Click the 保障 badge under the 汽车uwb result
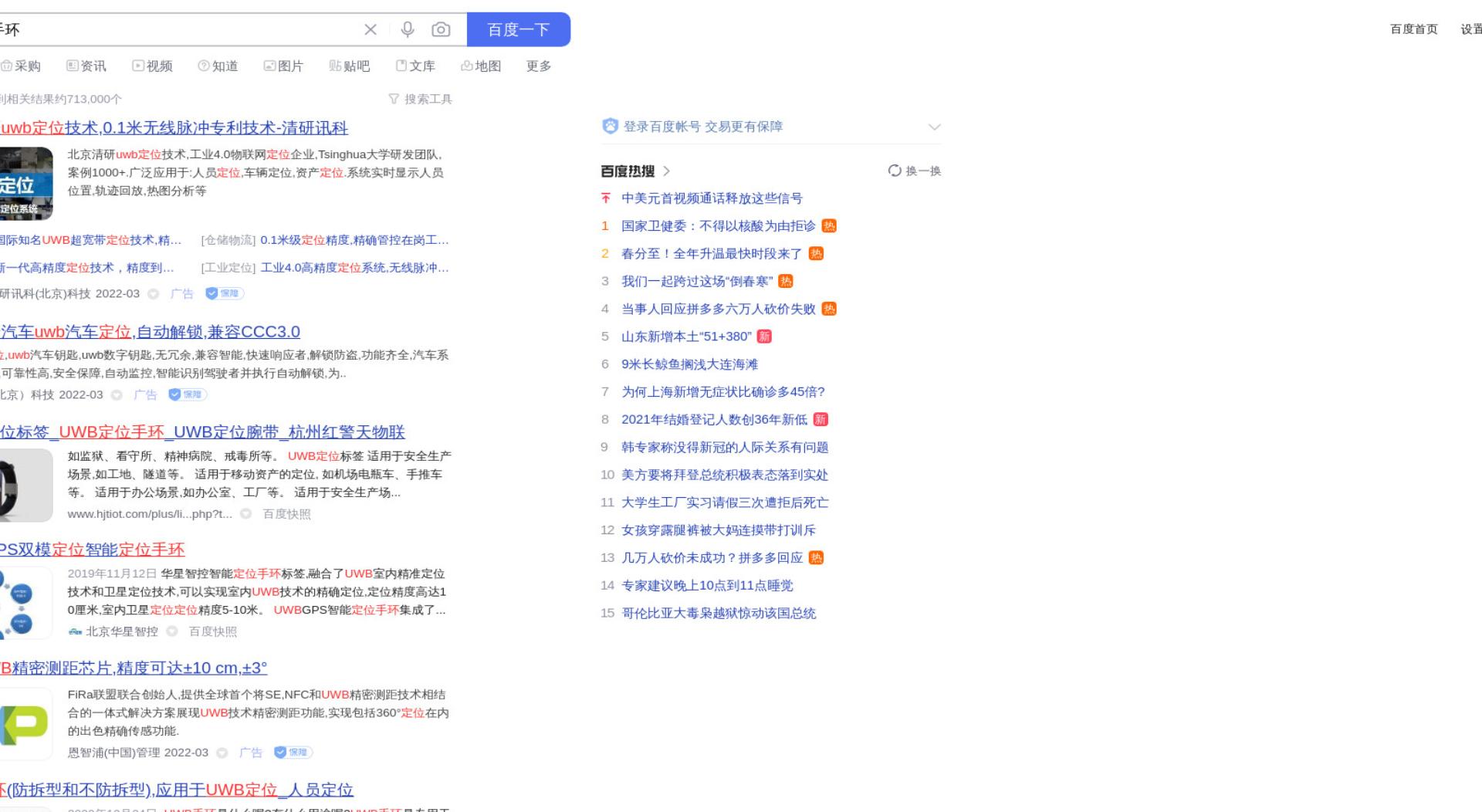The height and width of the screenshot is (812, 1482). point(188,394)
